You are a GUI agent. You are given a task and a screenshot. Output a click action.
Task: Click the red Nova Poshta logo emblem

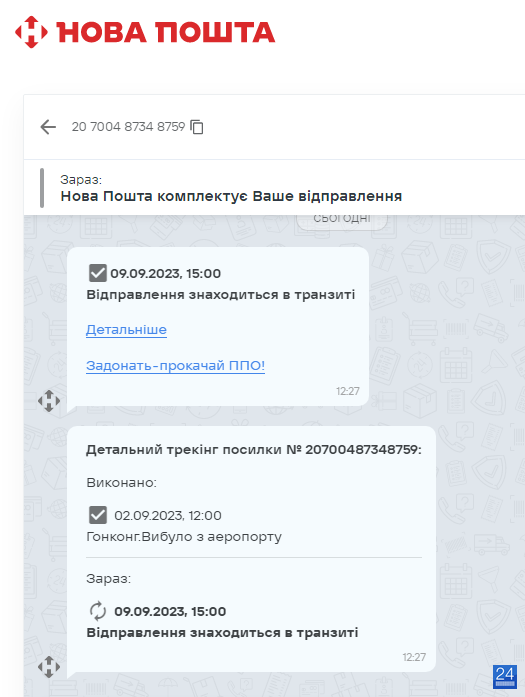pos(31,32)
